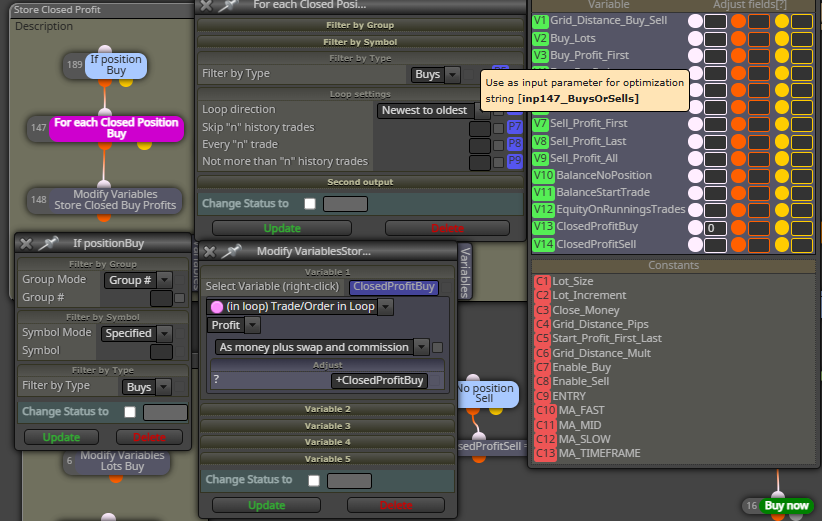Select the 6 Modify Variables Lots Buy block

(122, 461)
